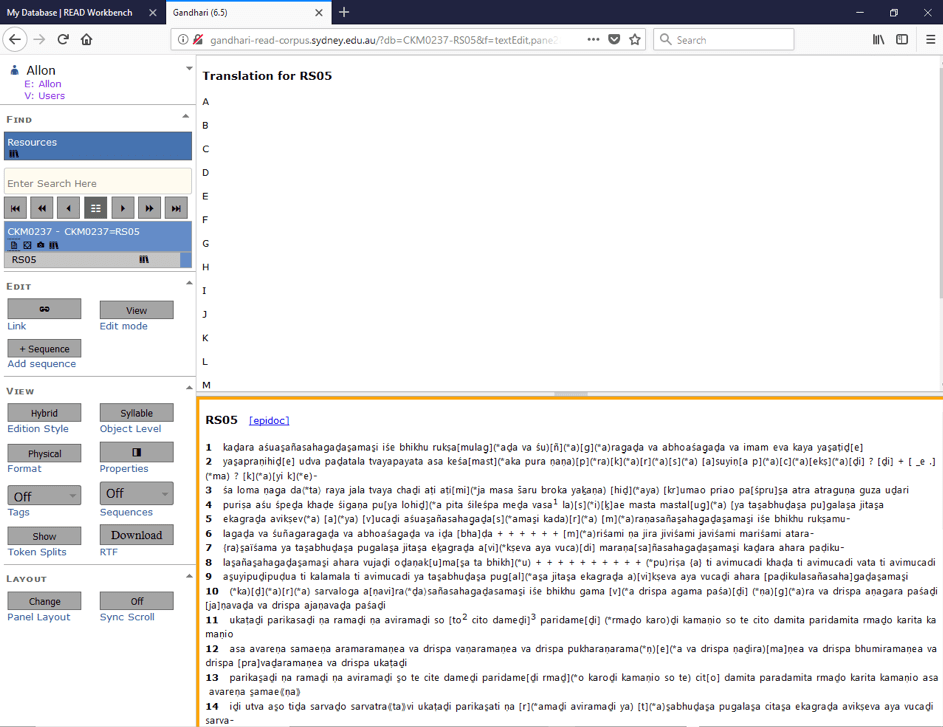Open the epidoc link
943x727 pixels.
click(x=269, y=421)
